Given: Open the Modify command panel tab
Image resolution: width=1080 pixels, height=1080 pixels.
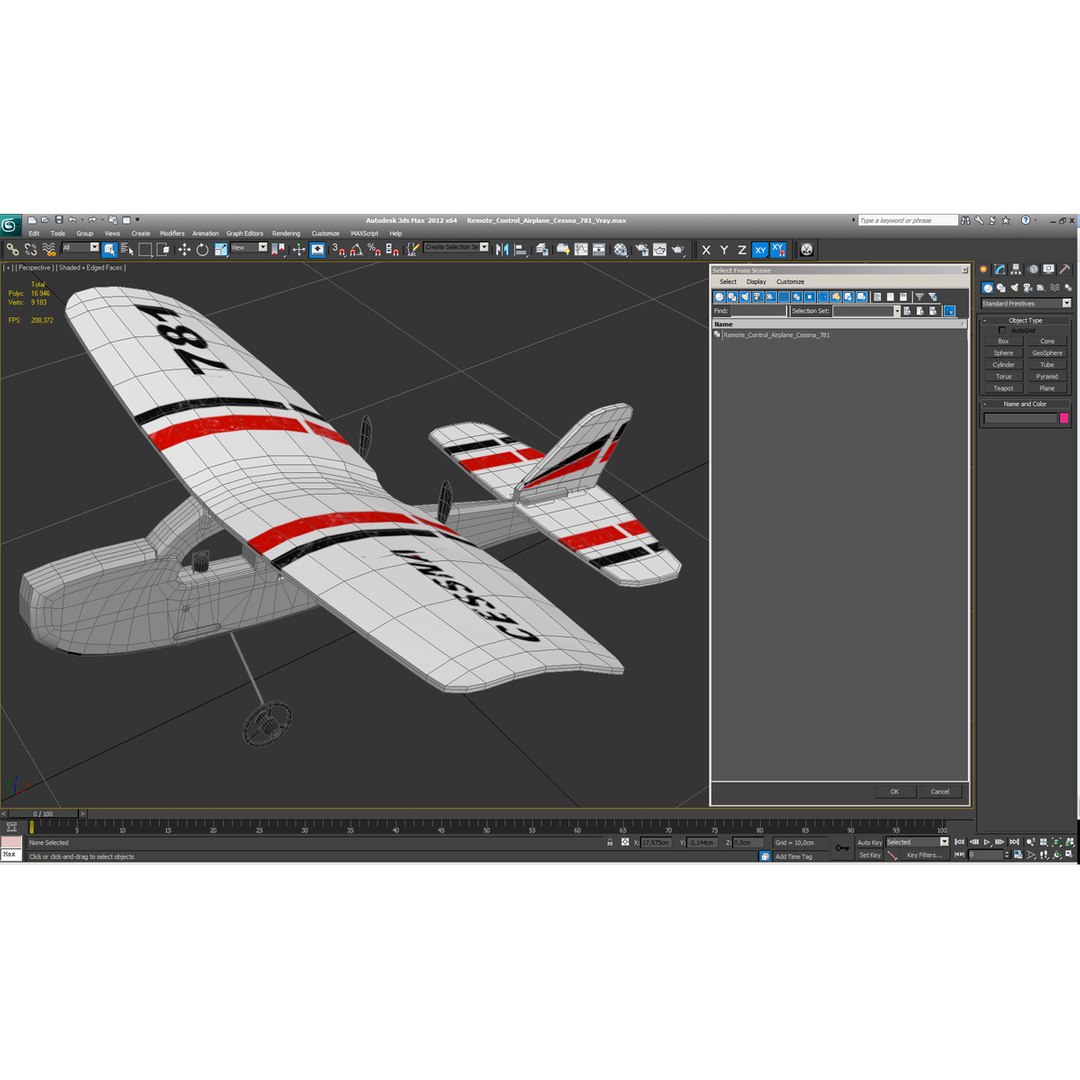Looking at the screenshot, I should (999, 269).
